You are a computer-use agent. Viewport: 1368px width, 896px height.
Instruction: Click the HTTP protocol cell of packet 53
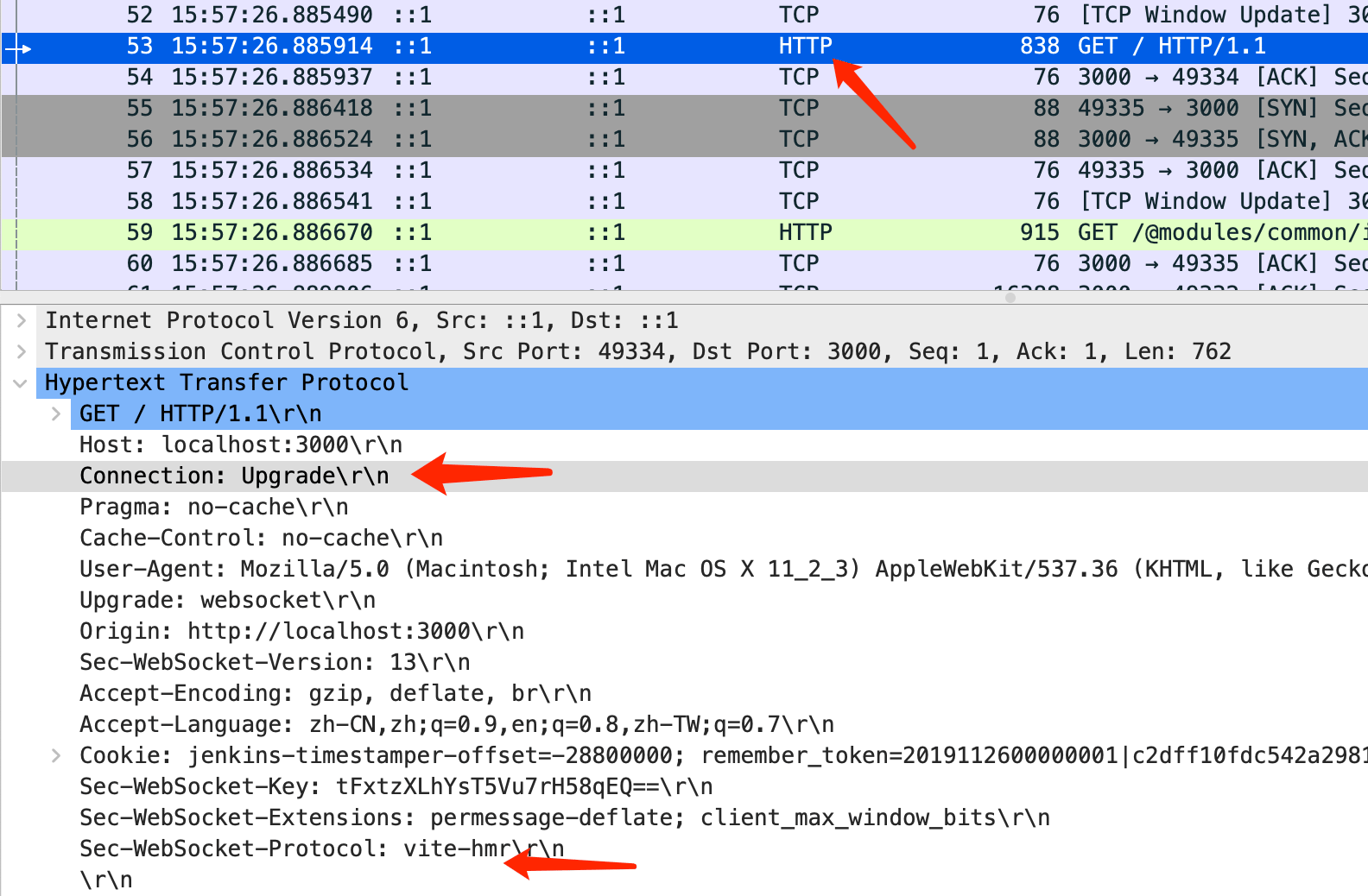coord(805,47)
